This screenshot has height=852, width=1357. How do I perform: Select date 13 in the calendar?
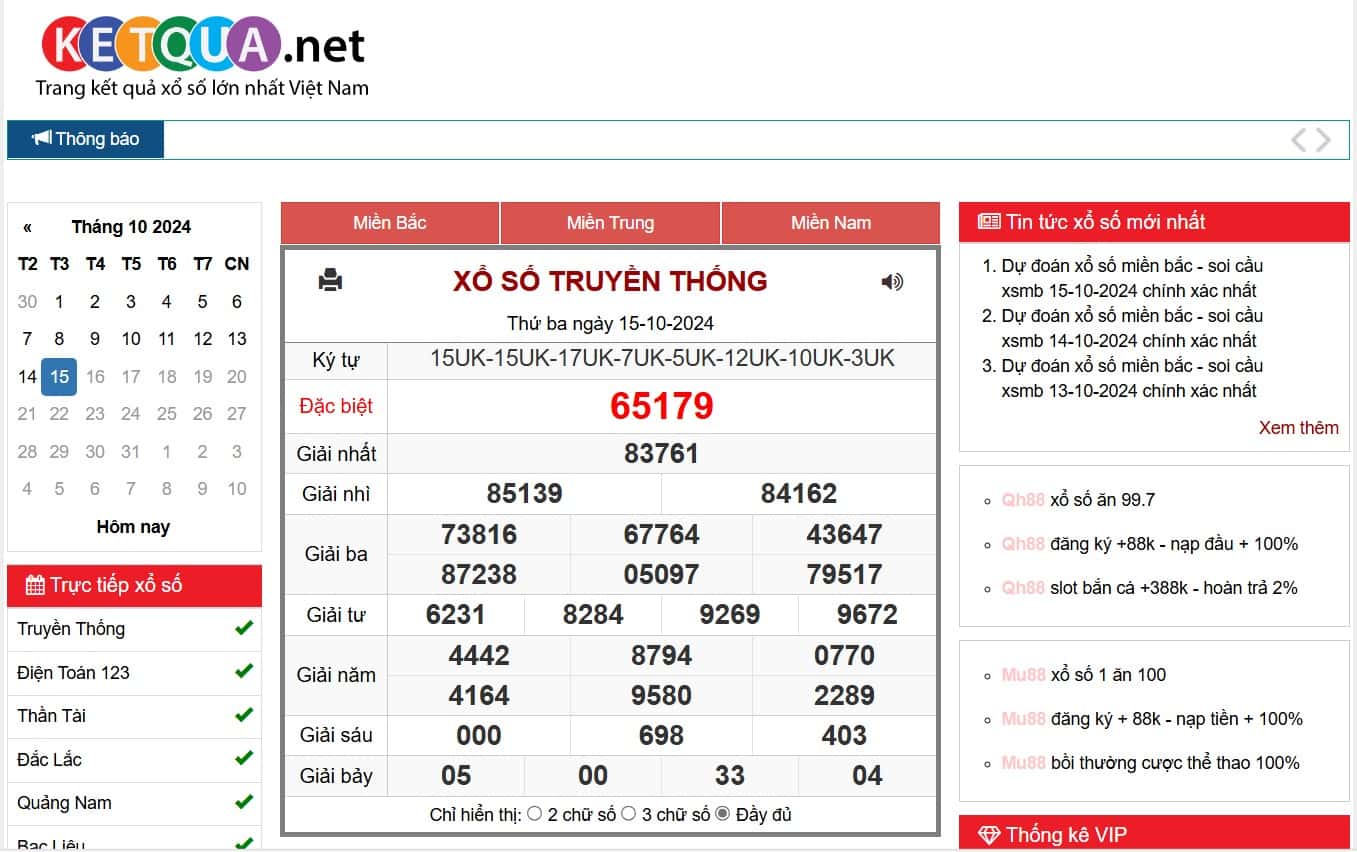point(237,339)
